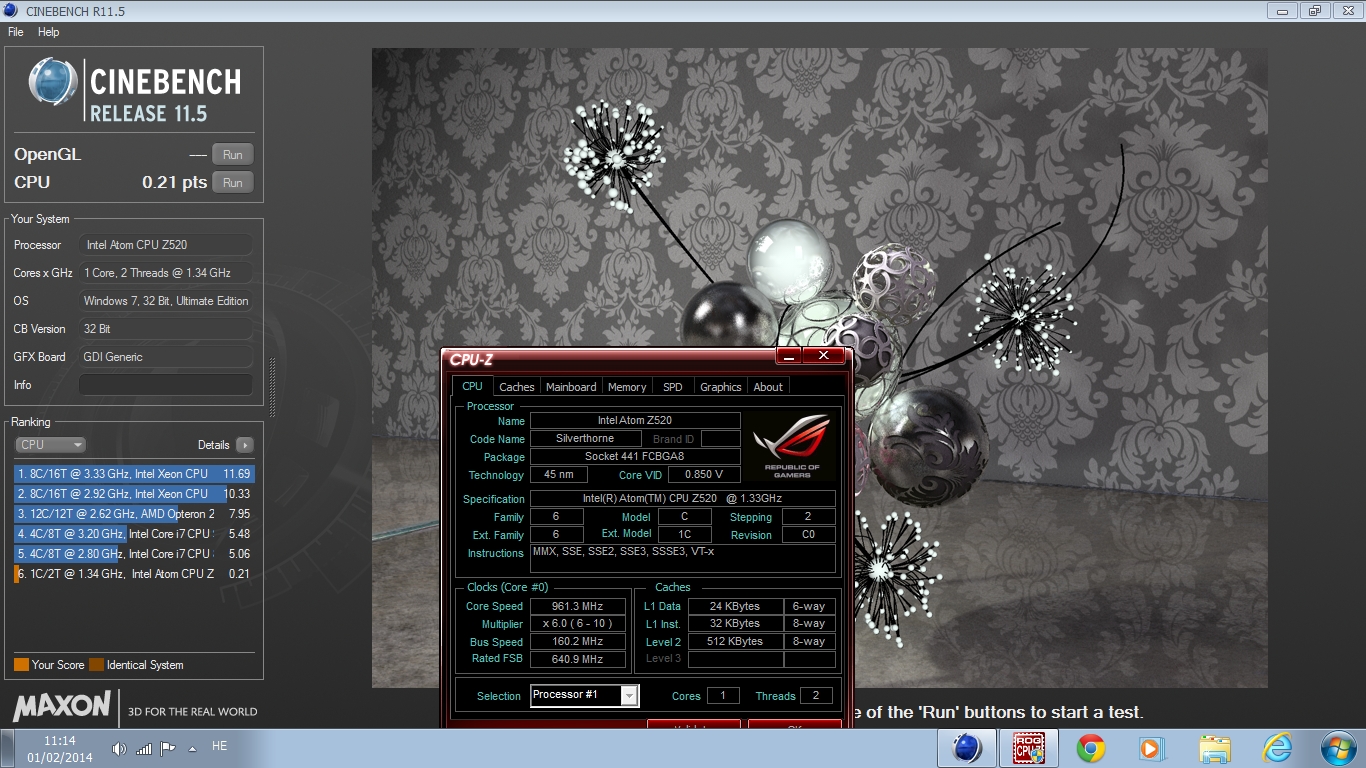Launch Internet Explorer from the taskbar
Screen dimensions: 1366x768
[x=1277, y=748]
